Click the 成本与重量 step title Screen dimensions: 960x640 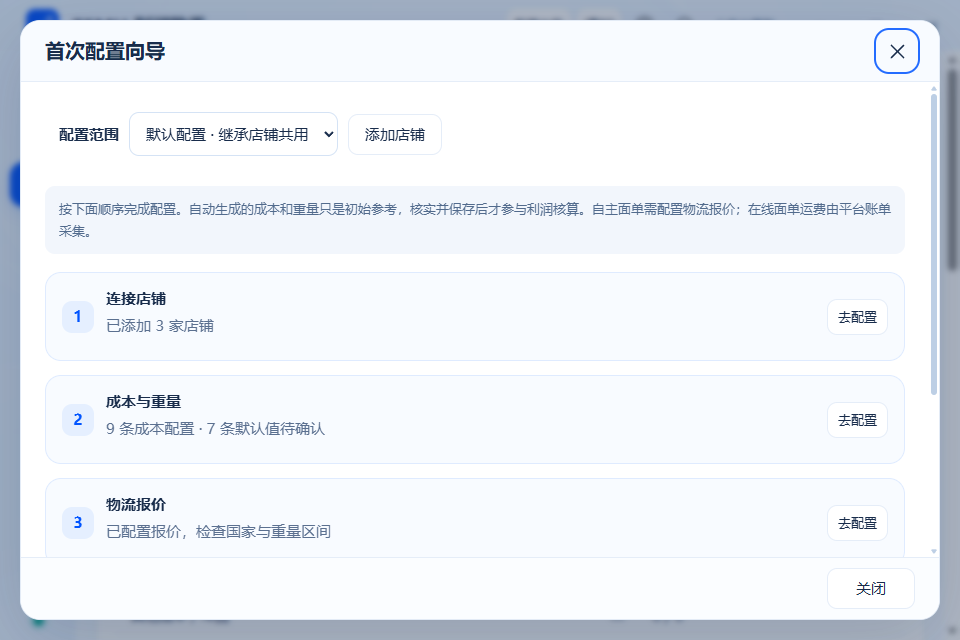tap(143, 402)
